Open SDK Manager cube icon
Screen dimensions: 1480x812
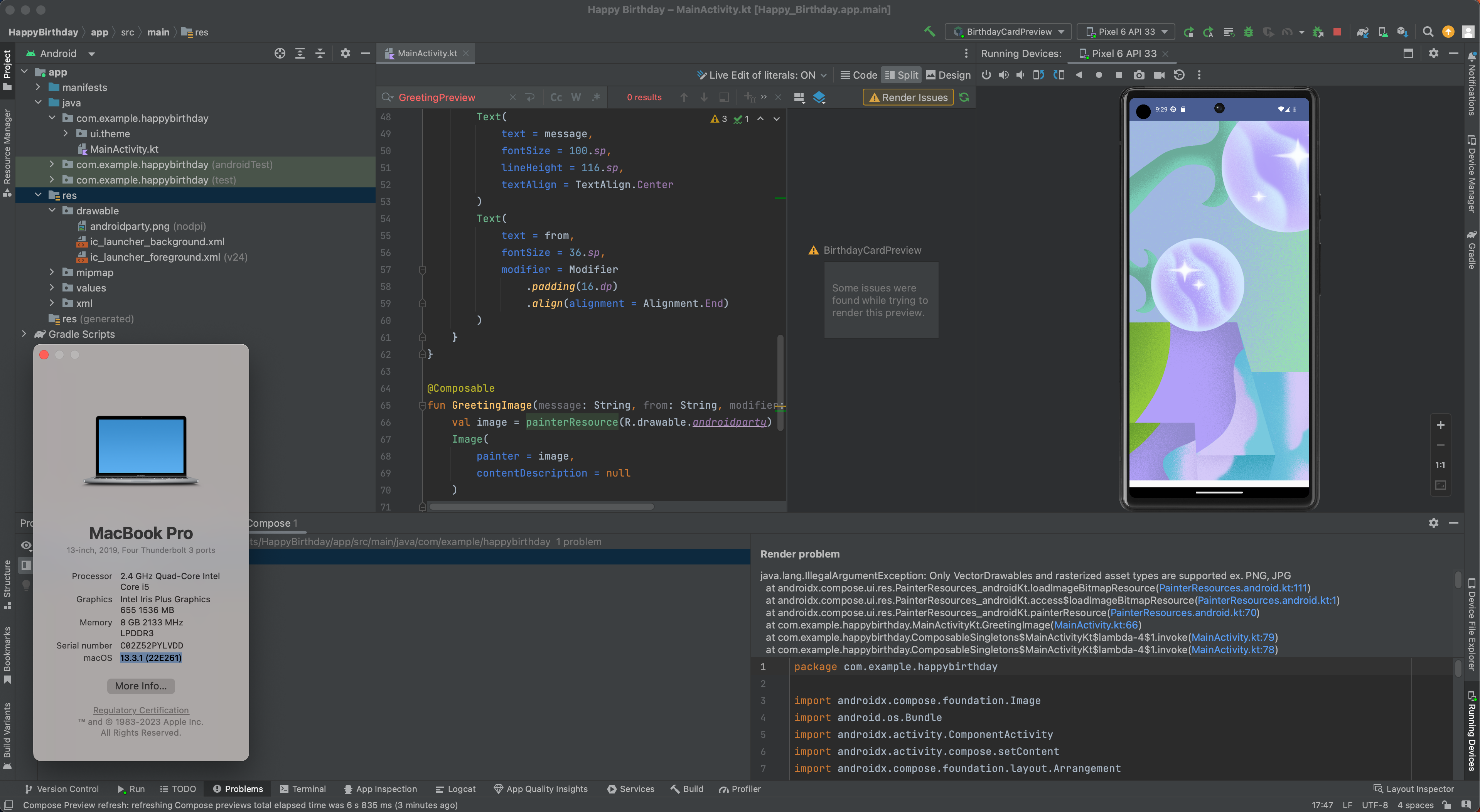click(x=1402, y=32)
